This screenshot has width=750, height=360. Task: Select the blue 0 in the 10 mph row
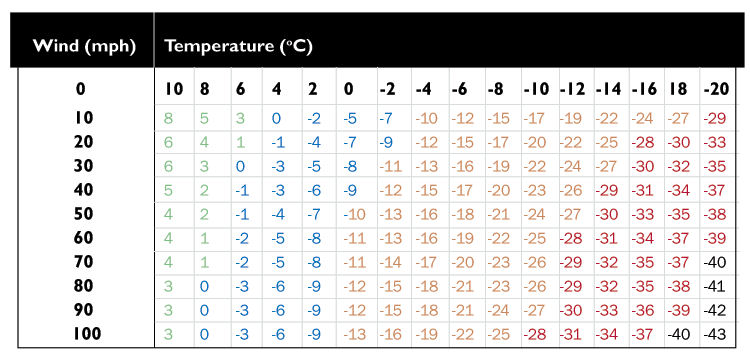(276, 118)
